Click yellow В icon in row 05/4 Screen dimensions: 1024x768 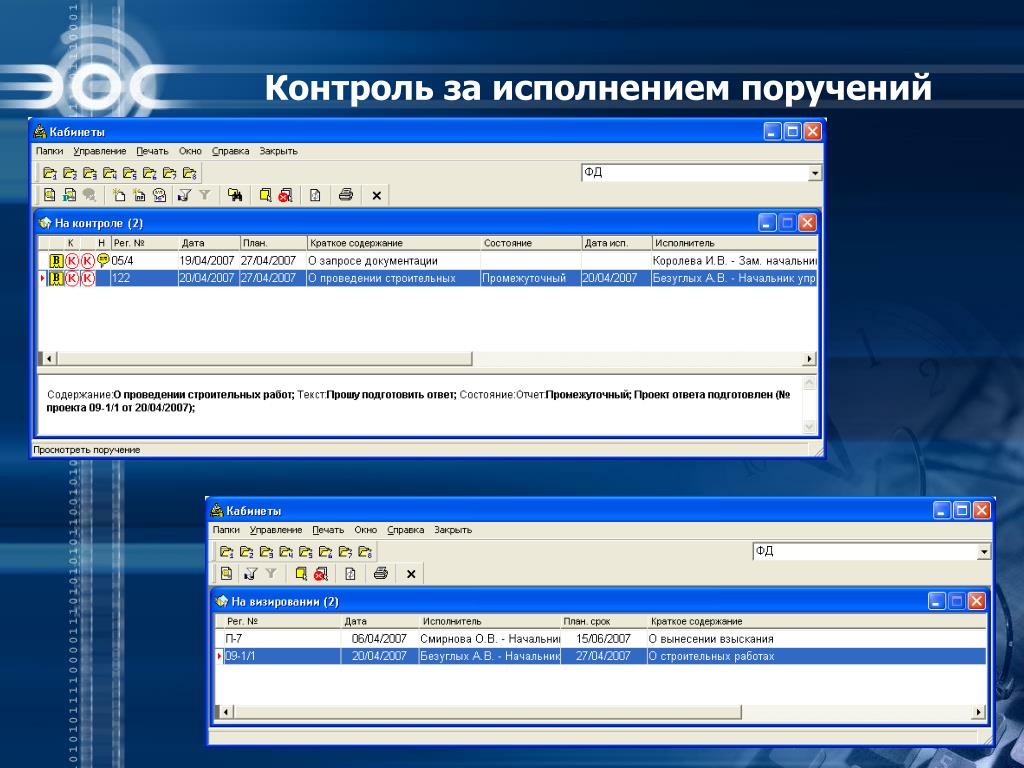point(56,261)
